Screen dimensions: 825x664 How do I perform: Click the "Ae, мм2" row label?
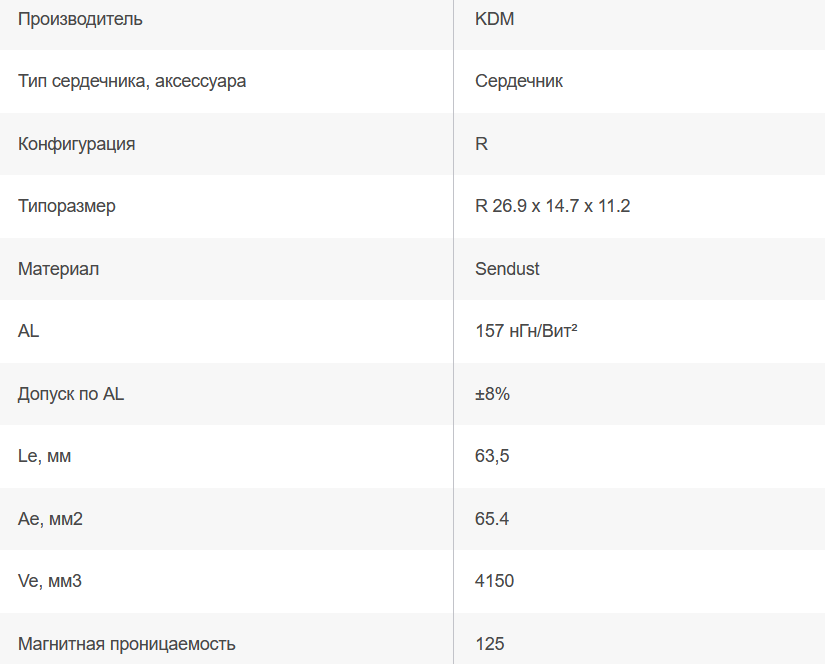pyautogui.click(x=50, y=519)
